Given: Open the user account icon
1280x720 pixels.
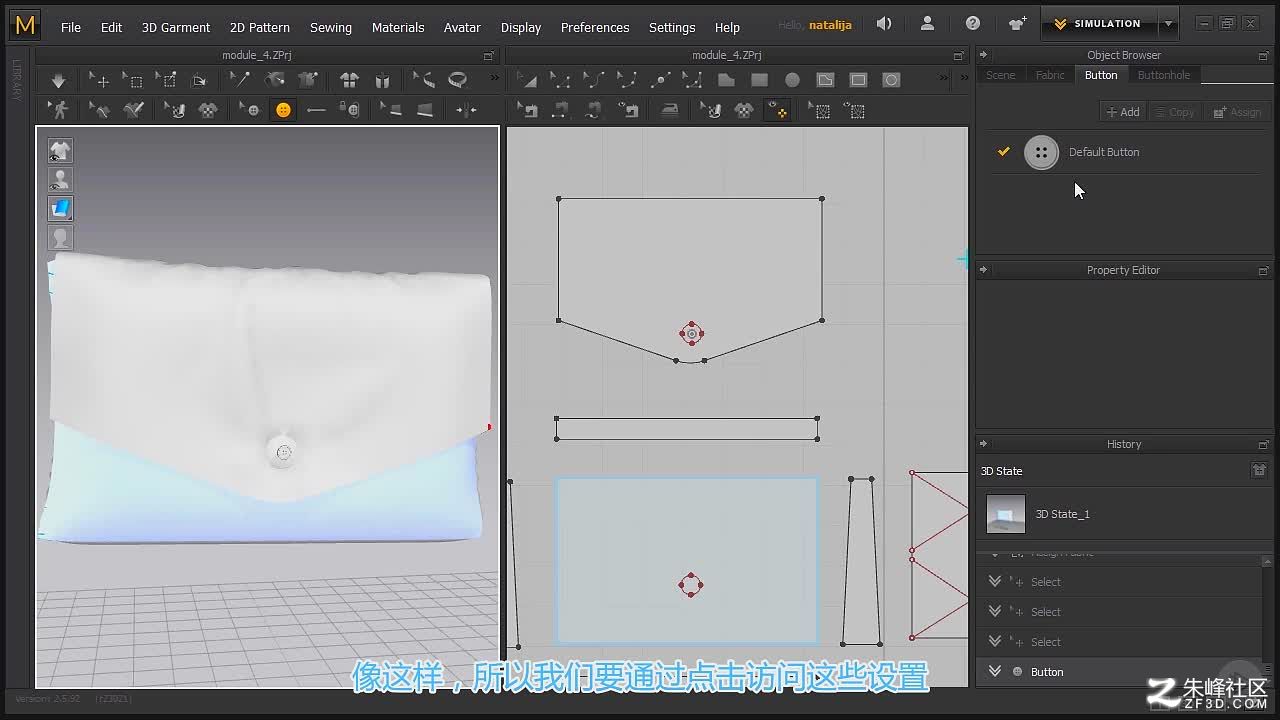Looking at the screenshot, I should click(928, 23).
